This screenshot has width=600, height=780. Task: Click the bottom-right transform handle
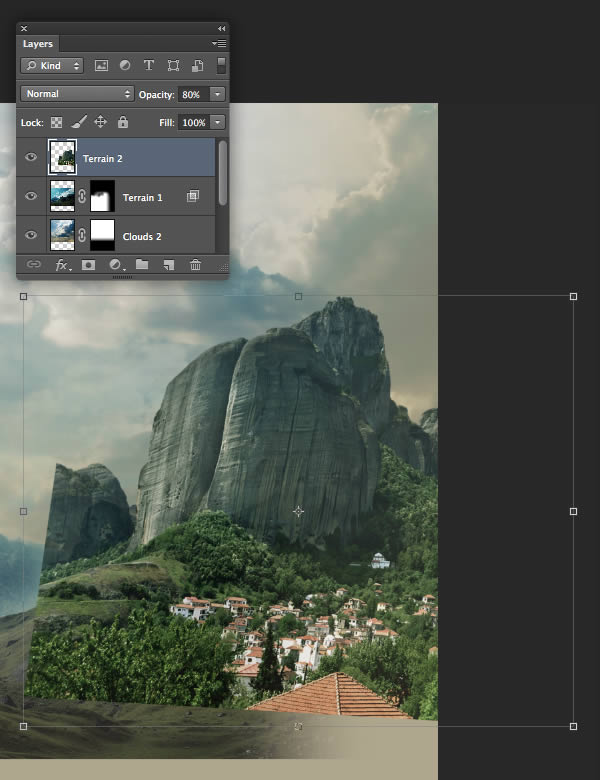coord(573,726)
